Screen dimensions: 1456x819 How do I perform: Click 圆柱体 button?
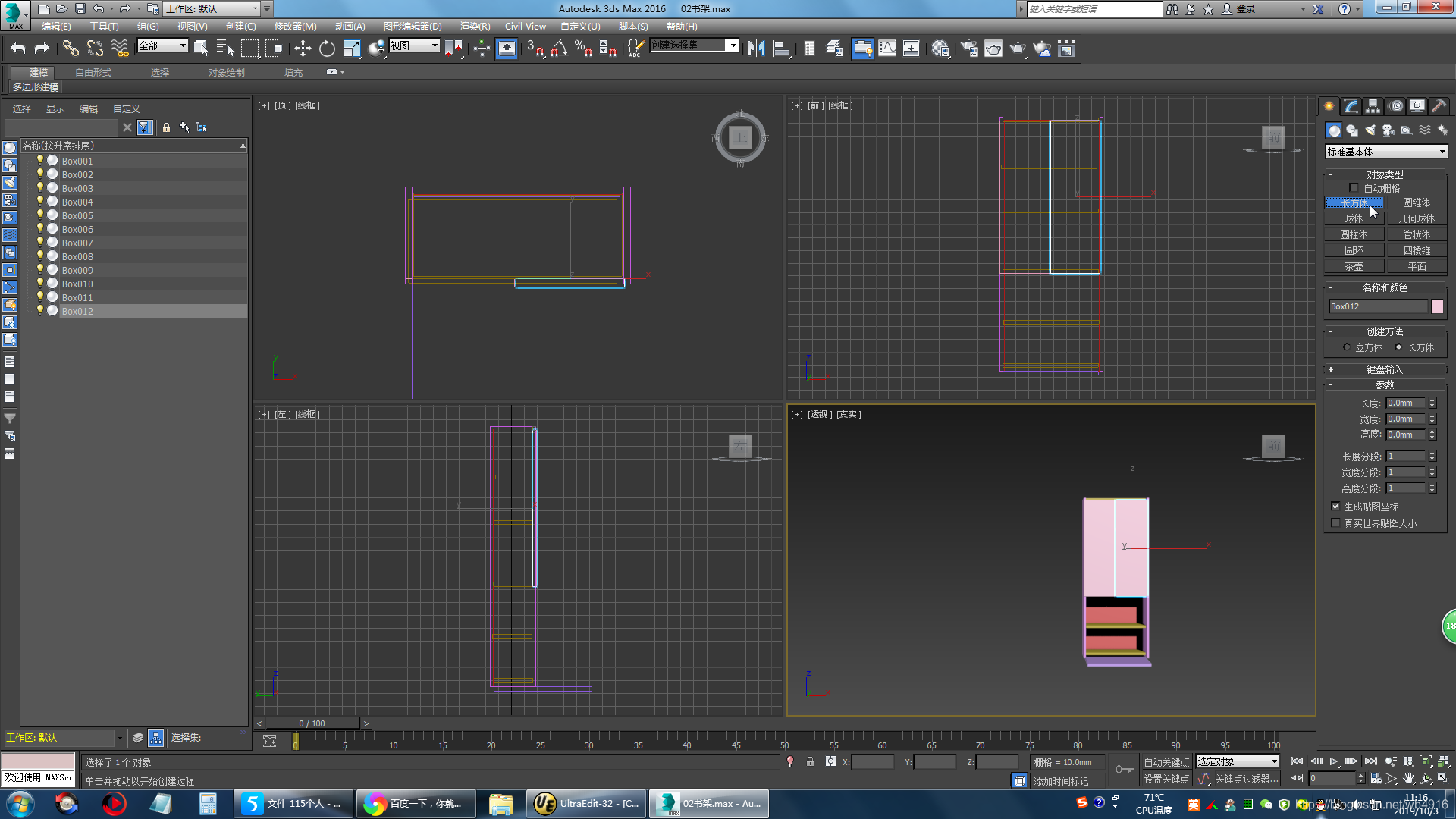[x=1354, y=234]
